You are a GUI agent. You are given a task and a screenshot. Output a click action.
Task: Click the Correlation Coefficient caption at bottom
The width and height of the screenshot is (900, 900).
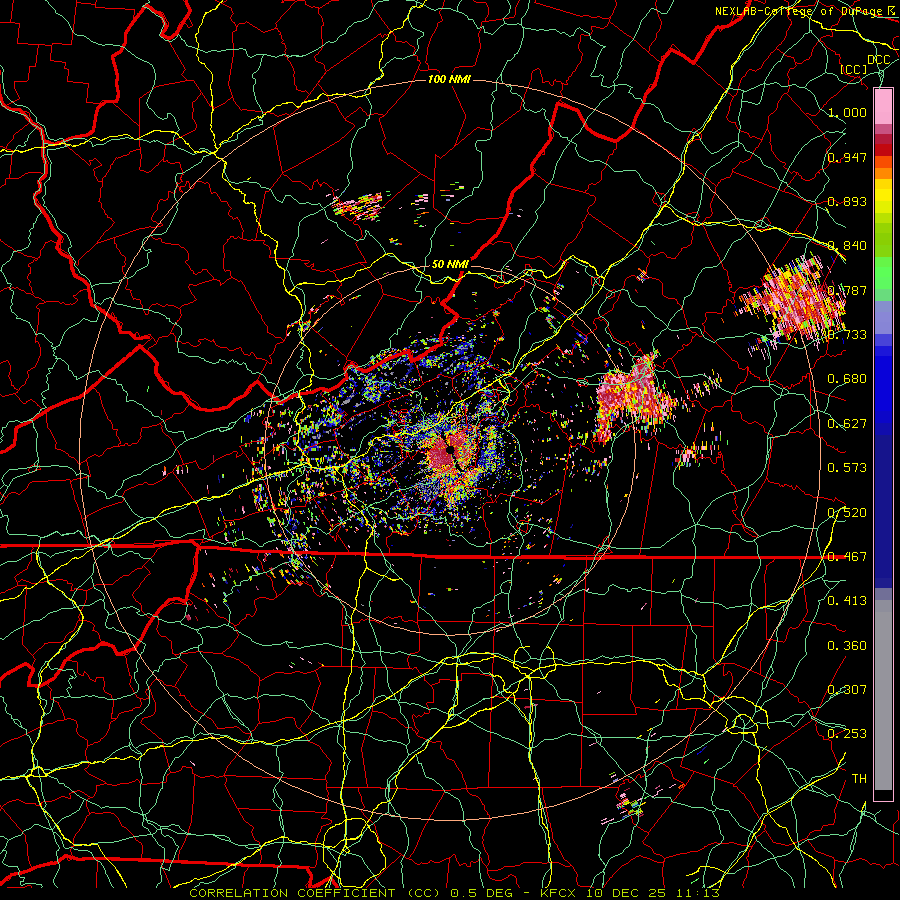point(454,893)
